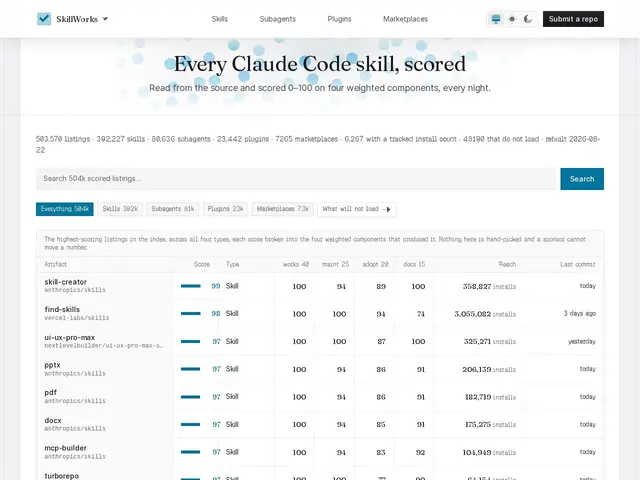The image size is (640, 480).
Task: Click the adopt value 83 for mcp-builder
Action: point(381,452)
